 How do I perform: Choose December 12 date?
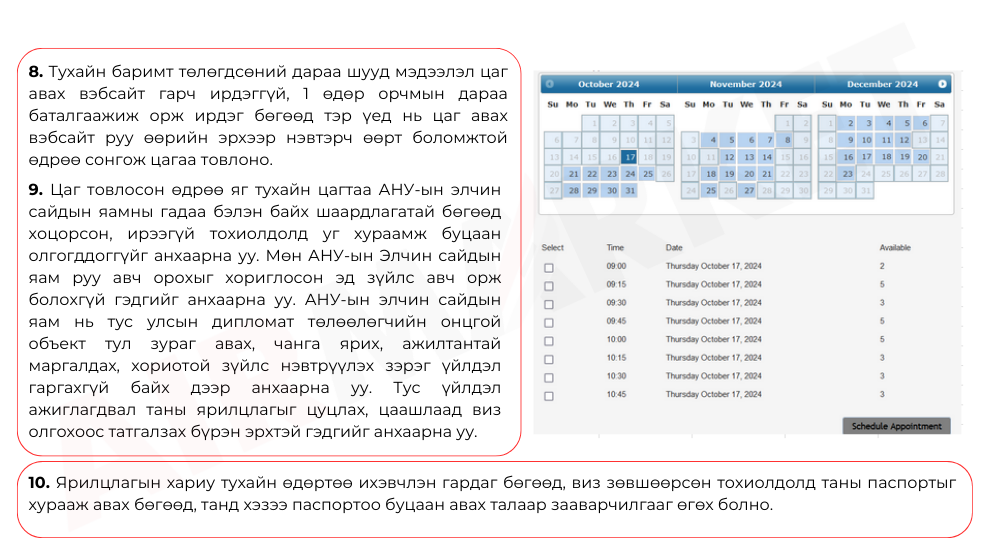904,140
